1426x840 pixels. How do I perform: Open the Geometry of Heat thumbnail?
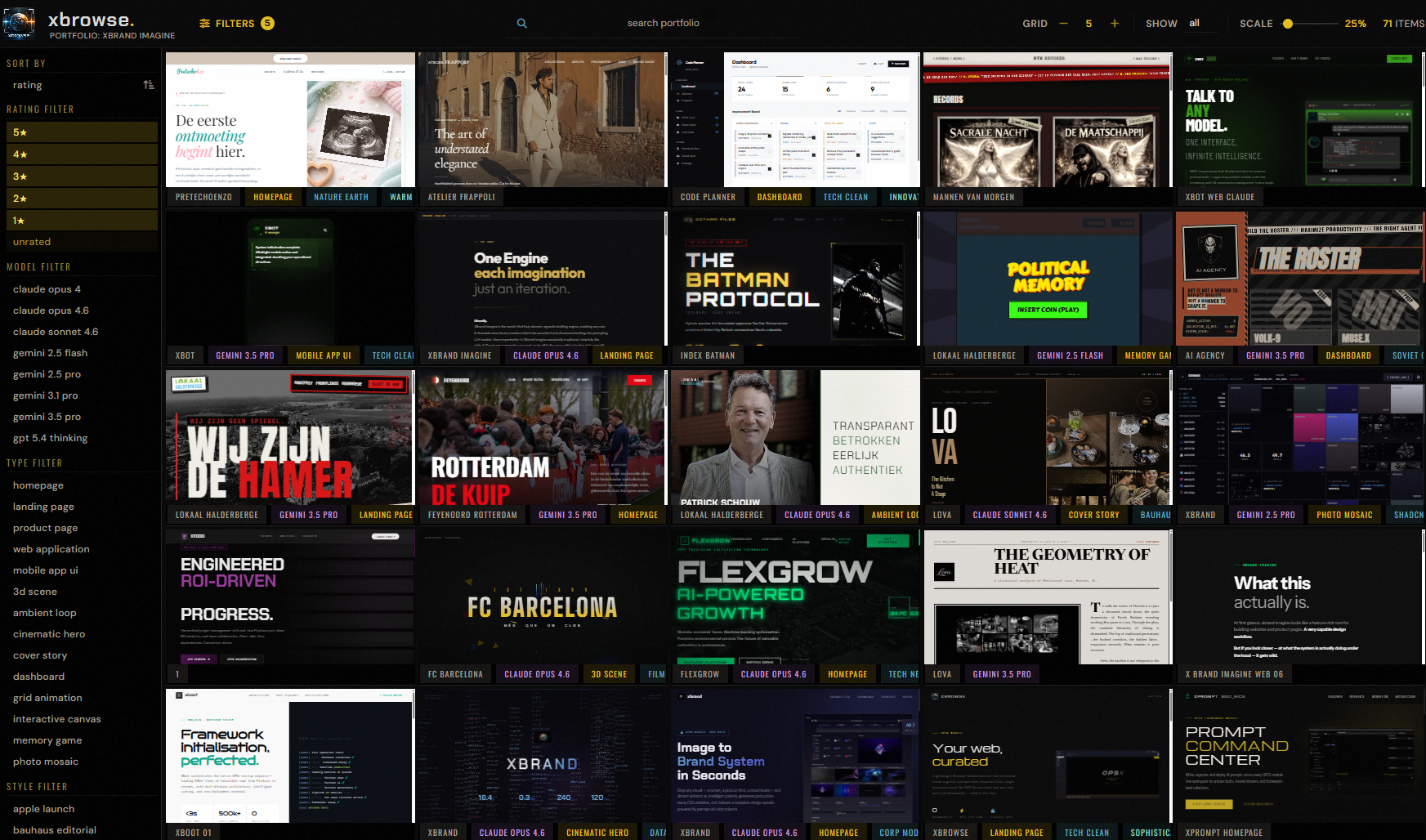point(1048,596)
